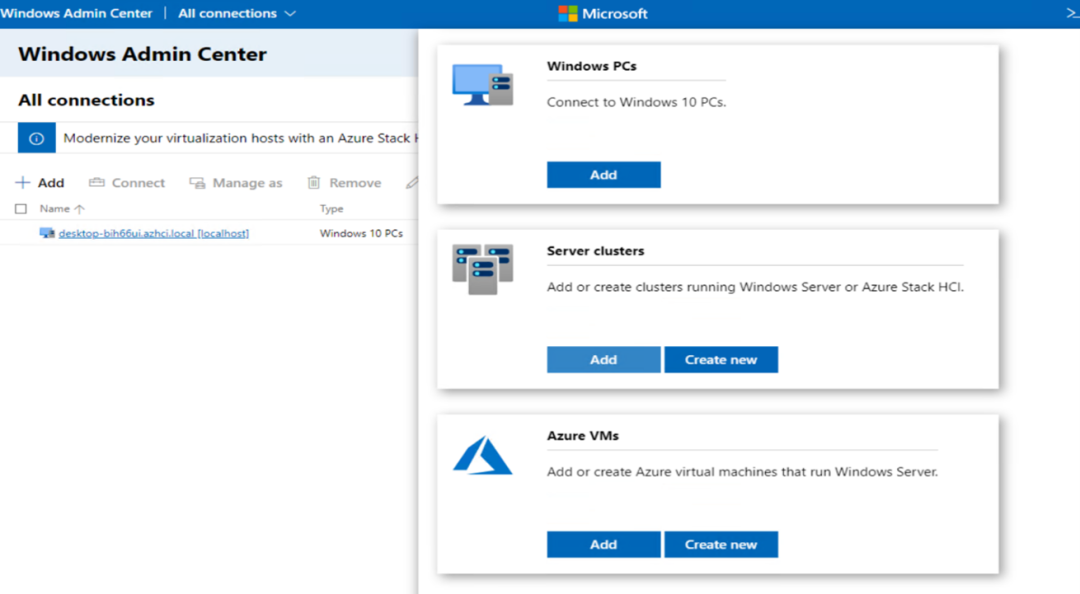Screen dimensions: 1080x594
Task: Add a Server cluster connection
Action: (x=603, y=360)
